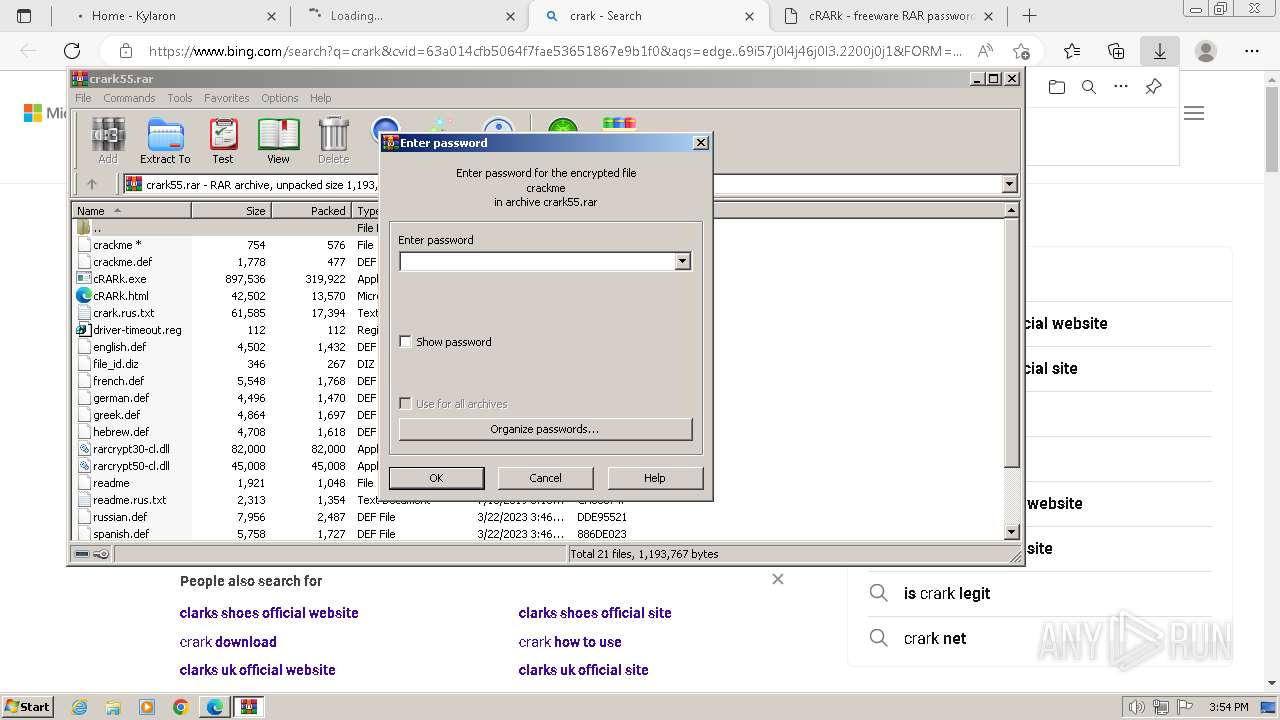Click Cancel in the Enter password dialog

click(x=545, y=478)
